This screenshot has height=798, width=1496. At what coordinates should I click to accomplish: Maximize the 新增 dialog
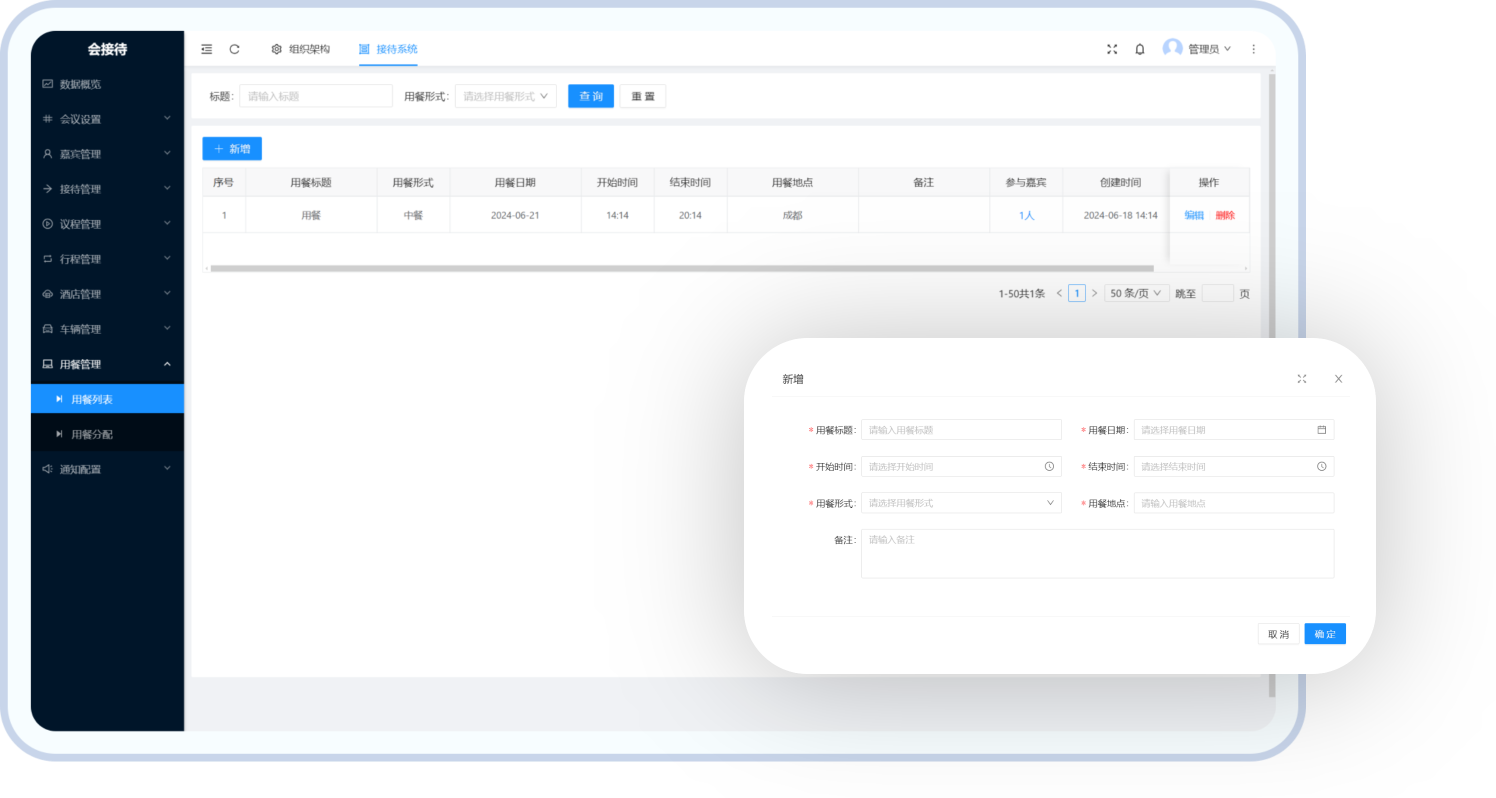click(1301, 379)
